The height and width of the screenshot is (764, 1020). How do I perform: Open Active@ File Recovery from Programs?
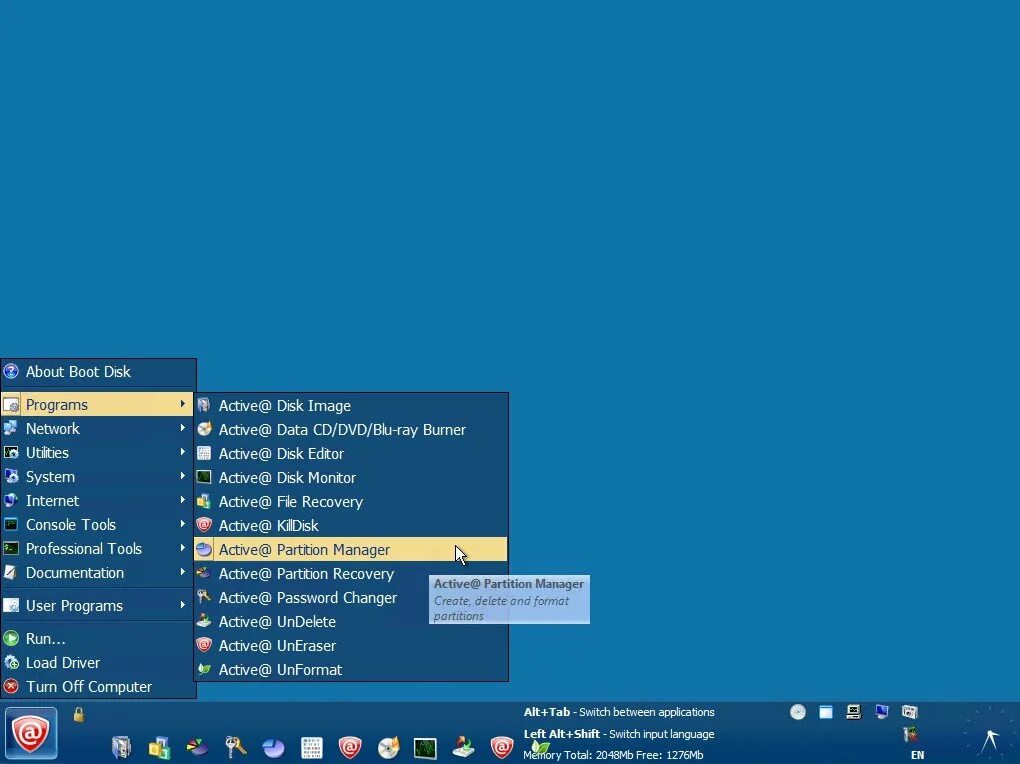coord(351,502)
